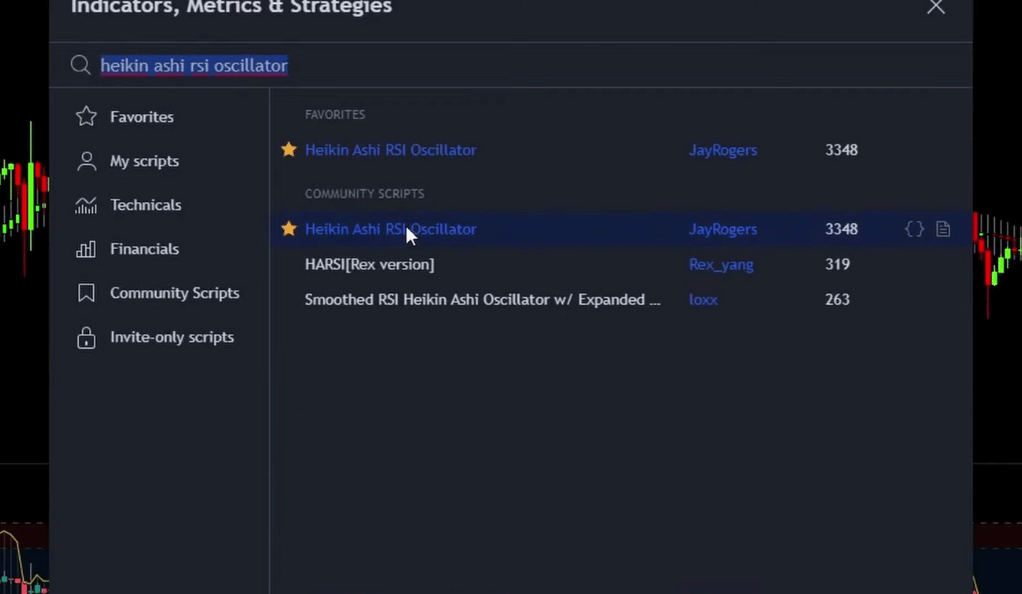Image resolution: width=1022 pixels, height=594 pixels.
Task: Click the search magnifier icon
Action: click(80, 65)
